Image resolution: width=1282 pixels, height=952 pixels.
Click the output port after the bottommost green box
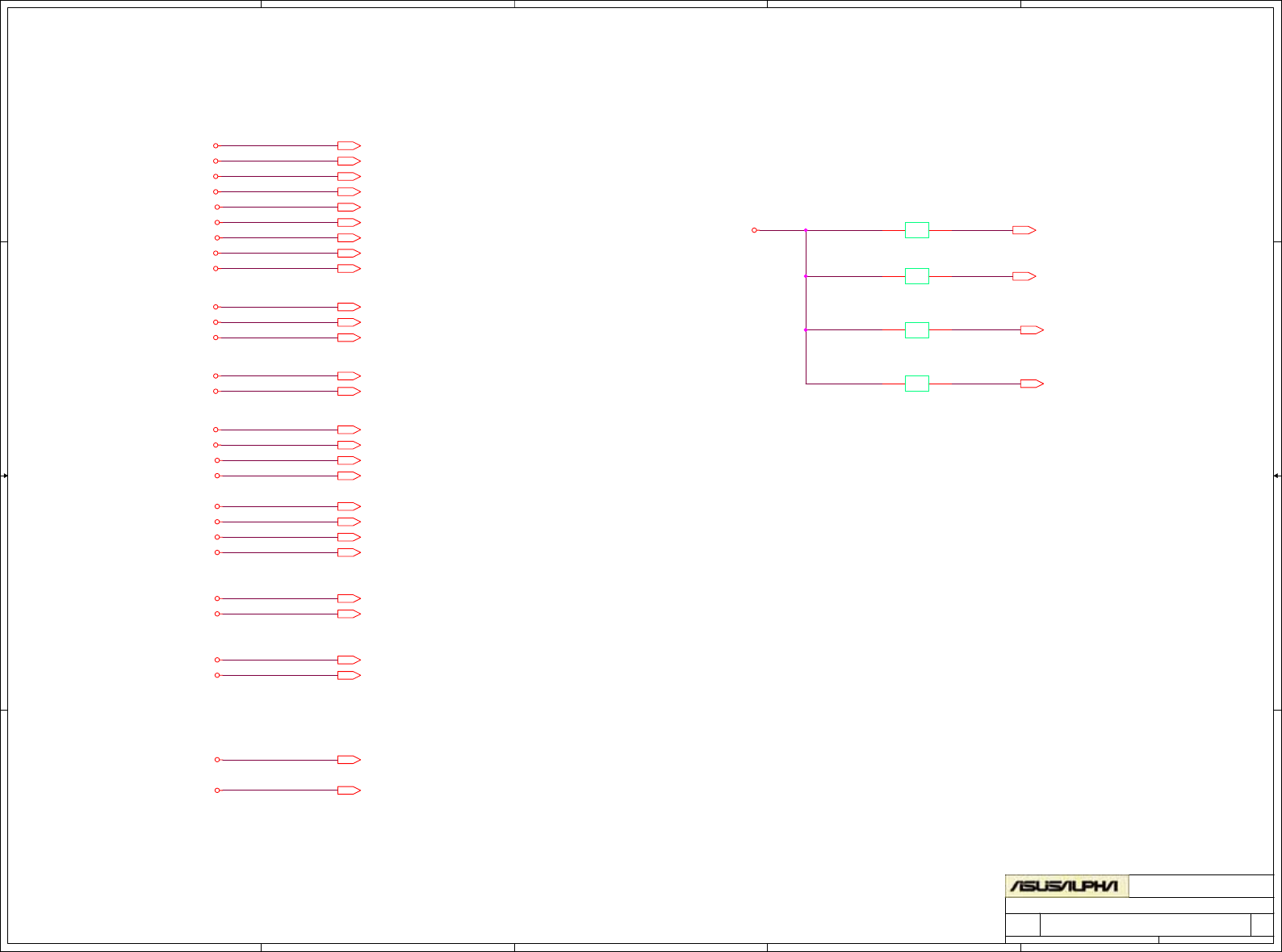pyautogui.click(x=1032, y=384)
